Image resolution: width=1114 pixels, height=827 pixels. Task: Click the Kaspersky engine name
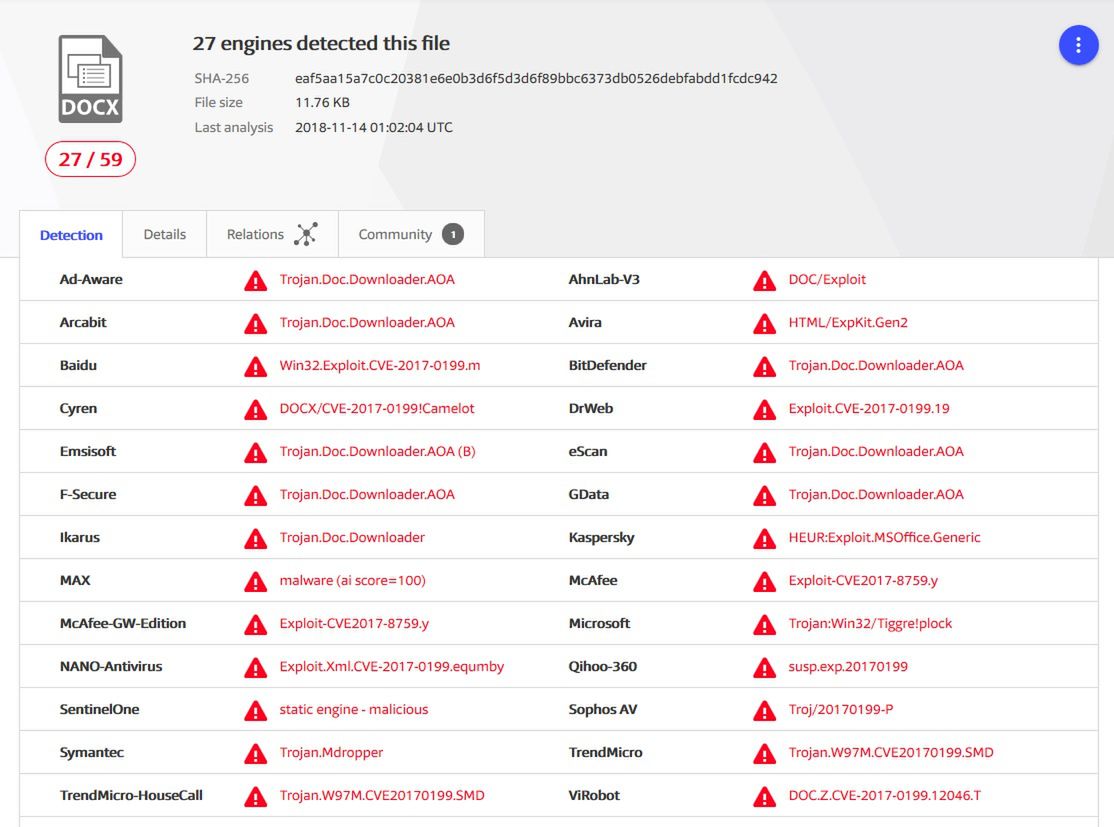click(602, 537)
